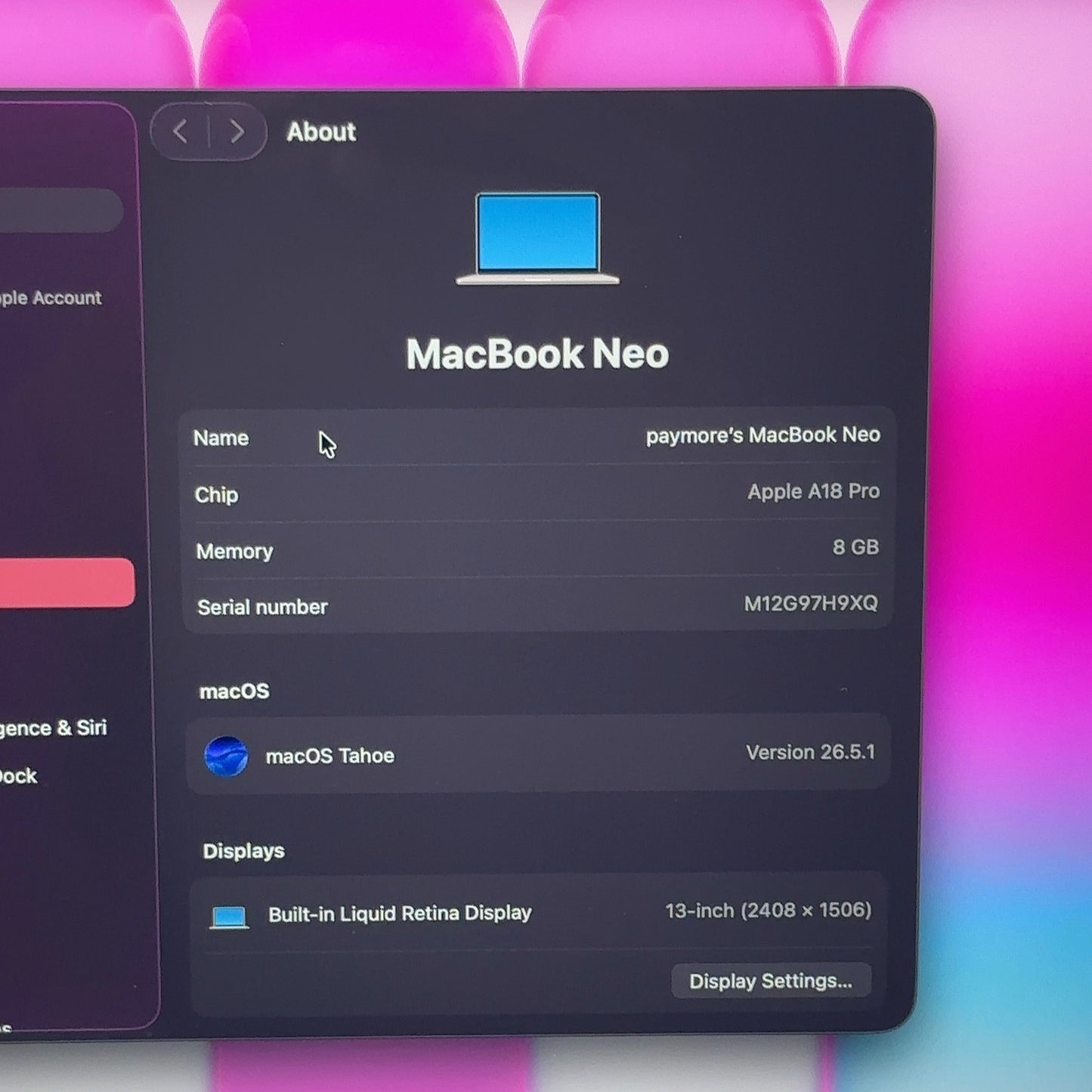Click the Built-in Liquid Retina Display label
The image size is (1092, 1092).
tap(400, 914)
